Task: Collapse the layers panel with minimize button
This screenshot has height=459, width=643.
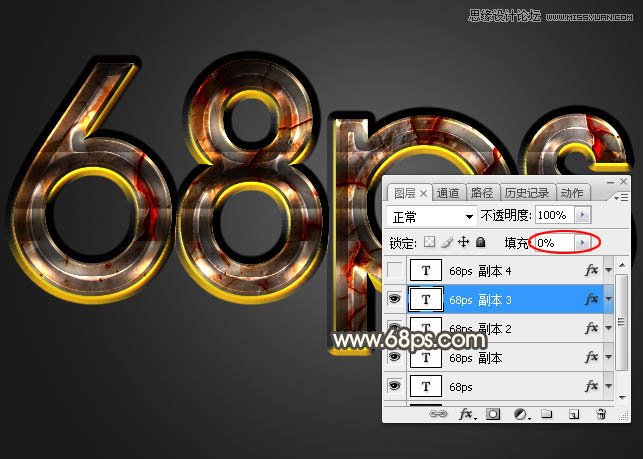Action: pos(611,182)
